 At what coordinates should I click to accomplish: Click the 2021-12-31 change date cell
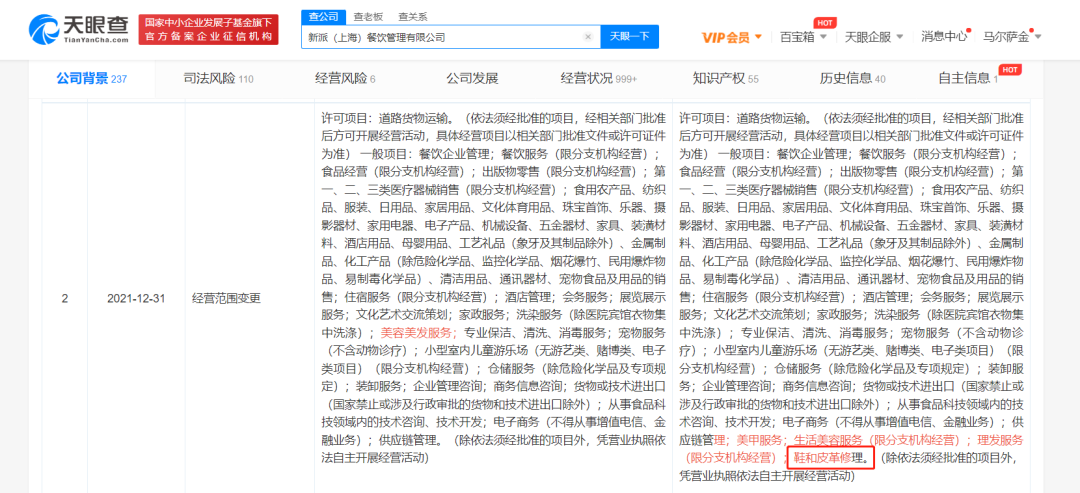click(x=134, y=300)
